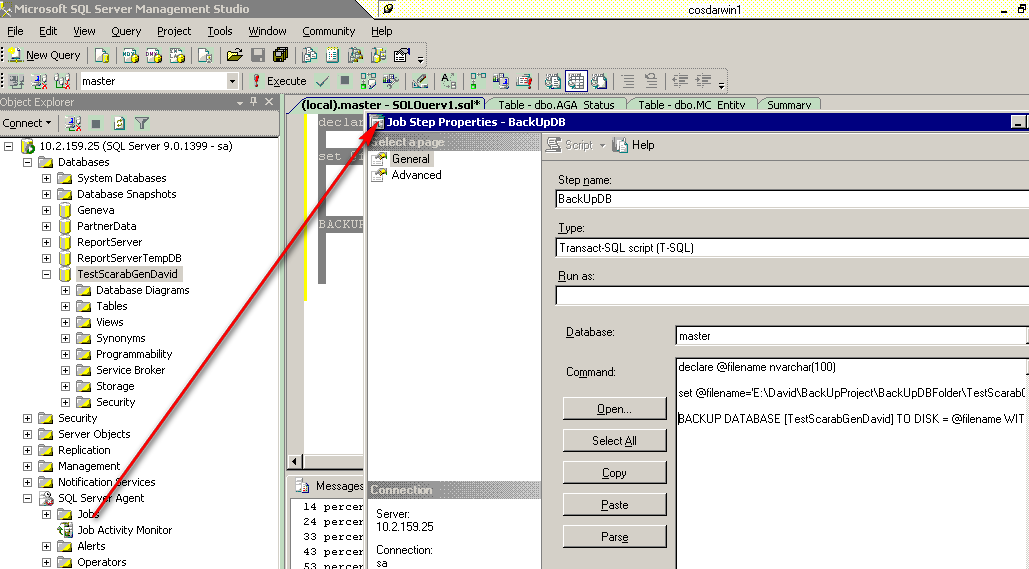Image resolution: width=1029 pixels, height=569 pixels.
Task: Click the Parse button
Action: tap(614, 537)
